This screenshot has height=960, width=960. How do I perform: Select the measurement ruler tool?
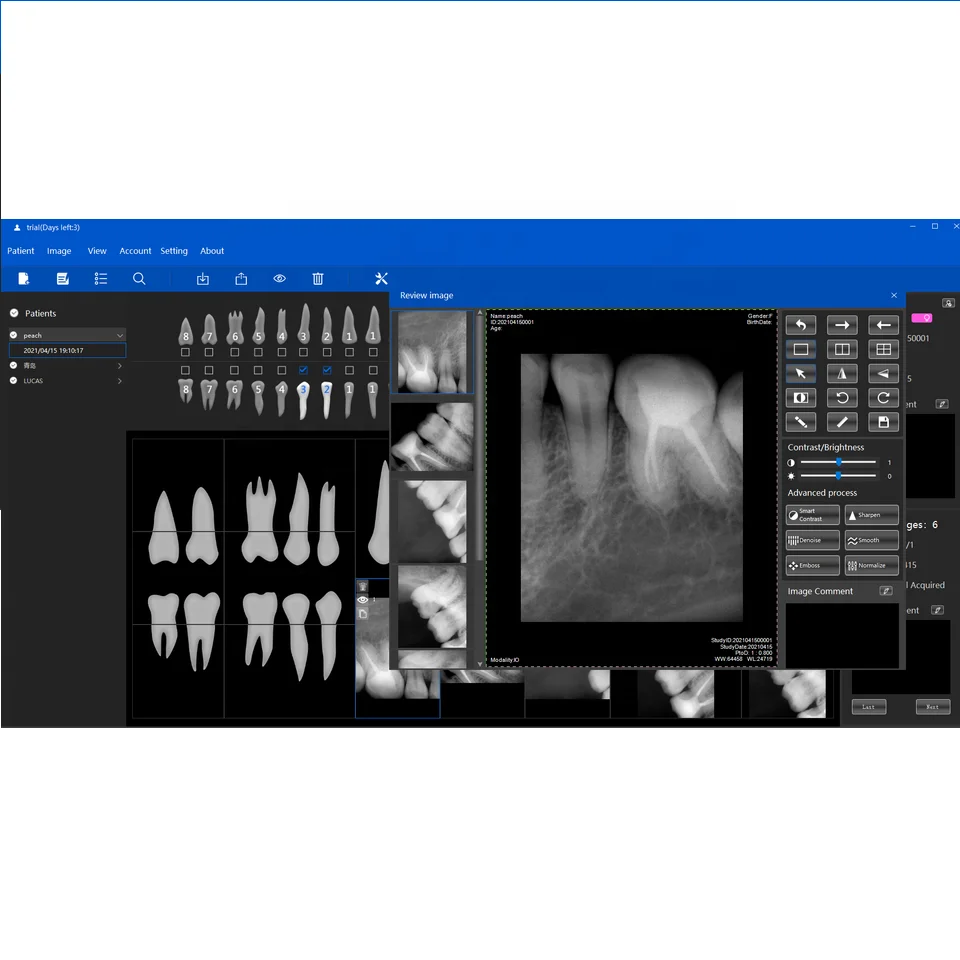click(800, 422)
